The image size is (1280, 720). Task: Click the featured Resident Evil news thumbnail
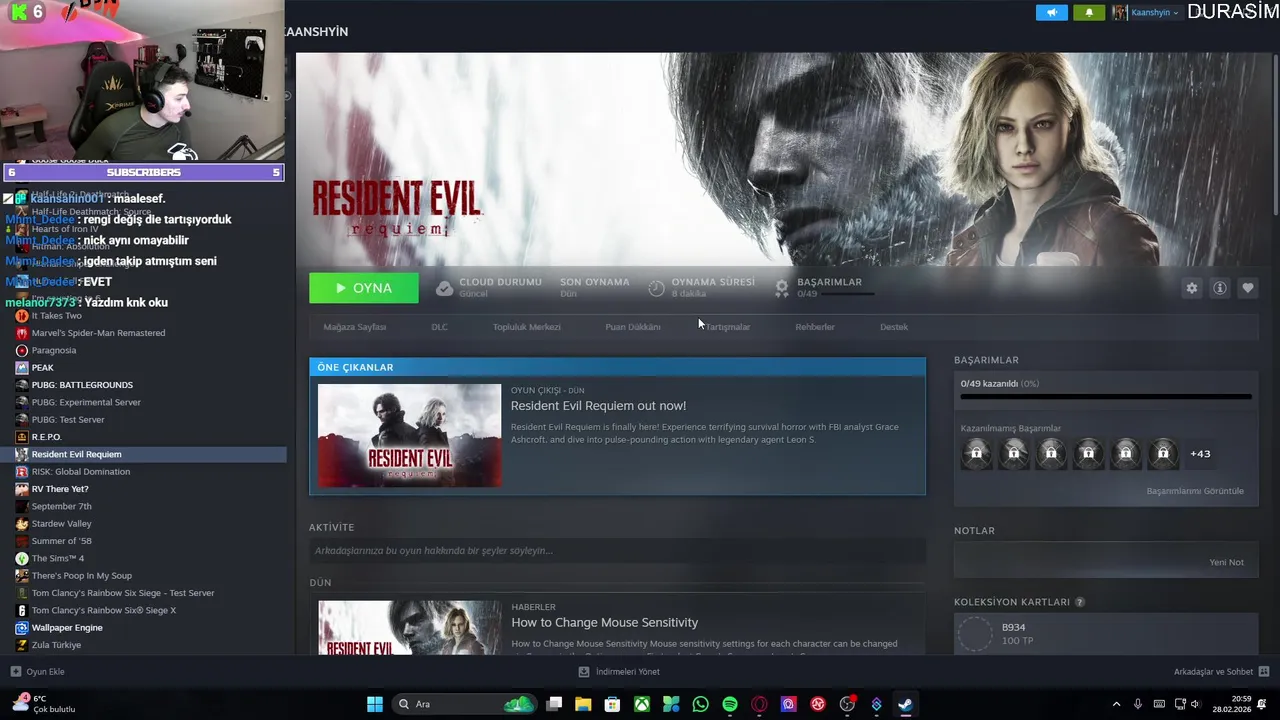point(409,436)
